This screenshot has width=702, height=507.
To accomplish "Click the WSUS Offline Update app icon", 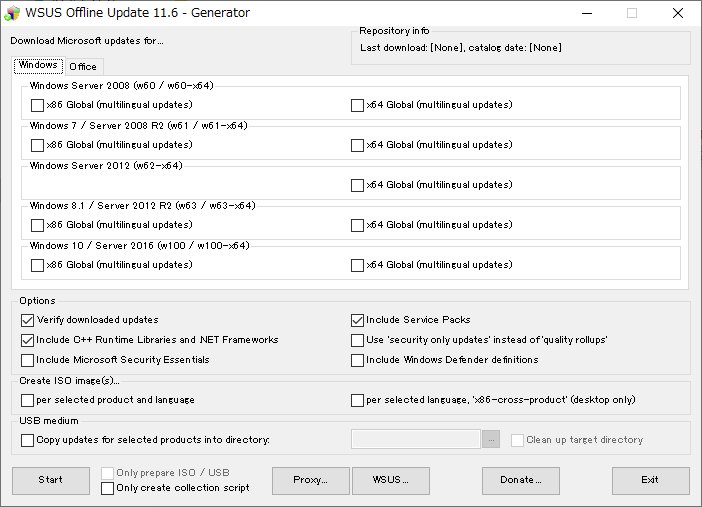I will click(x=12, y=13).
